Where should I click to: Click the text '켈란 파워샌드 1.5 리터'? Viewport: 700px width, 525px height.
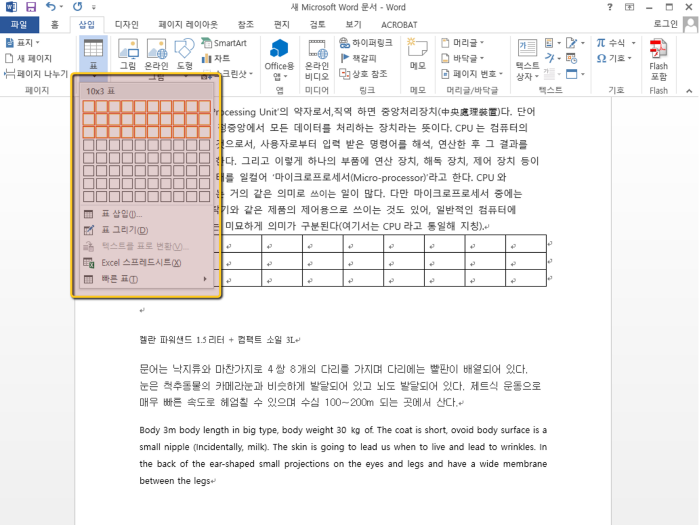point(182,340)
